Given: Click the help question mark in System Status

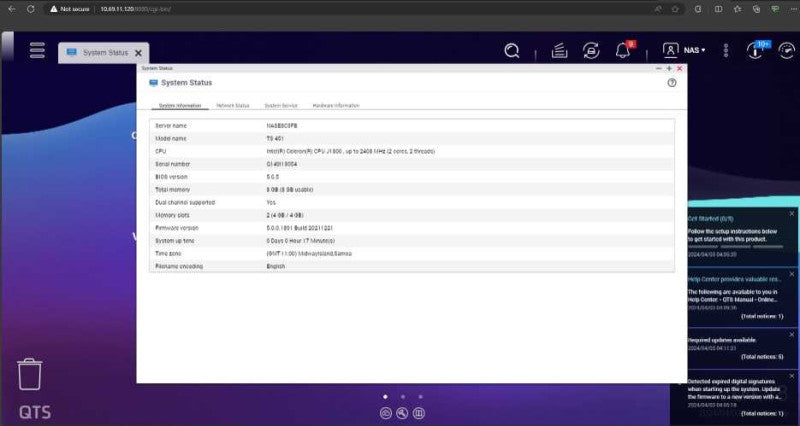Looking at the screenshot, I should [672, 83].
